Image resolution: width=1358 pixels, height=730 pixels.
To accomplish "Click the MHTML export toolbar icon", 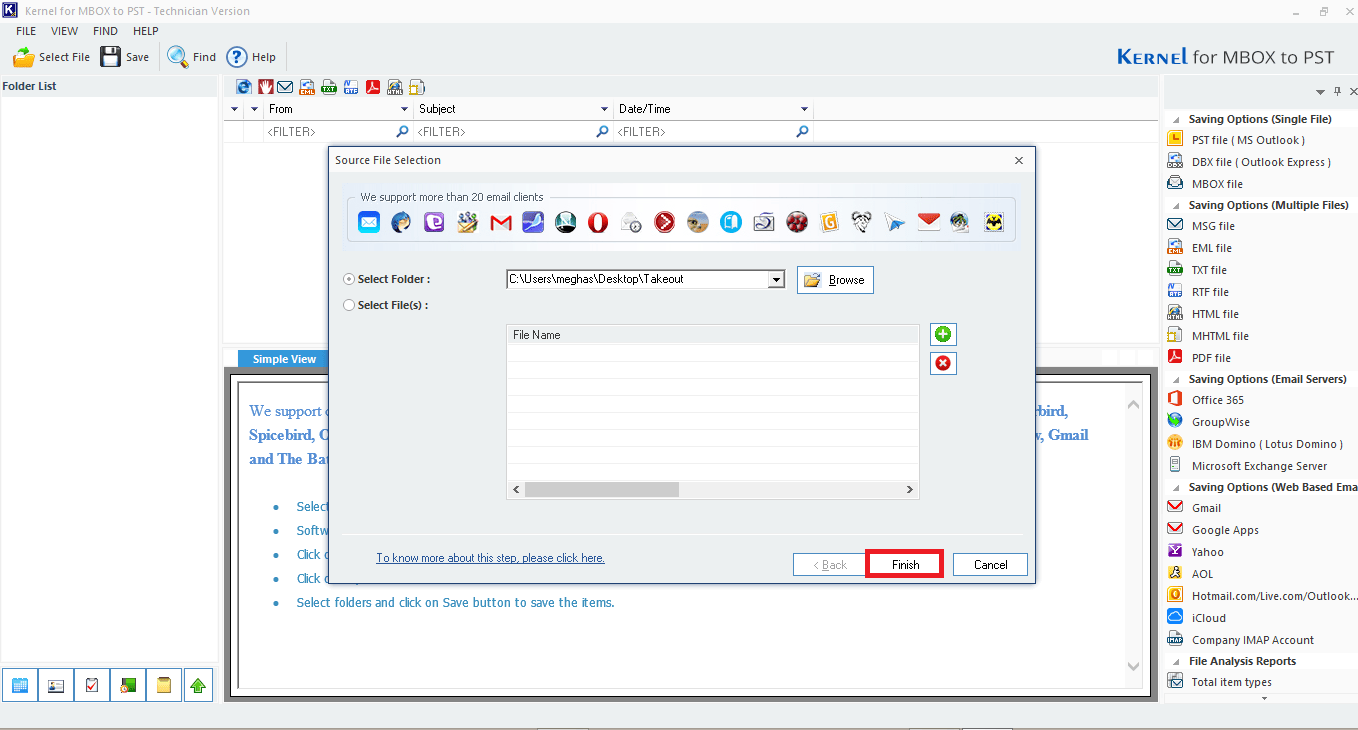I will tap(417, 87).
